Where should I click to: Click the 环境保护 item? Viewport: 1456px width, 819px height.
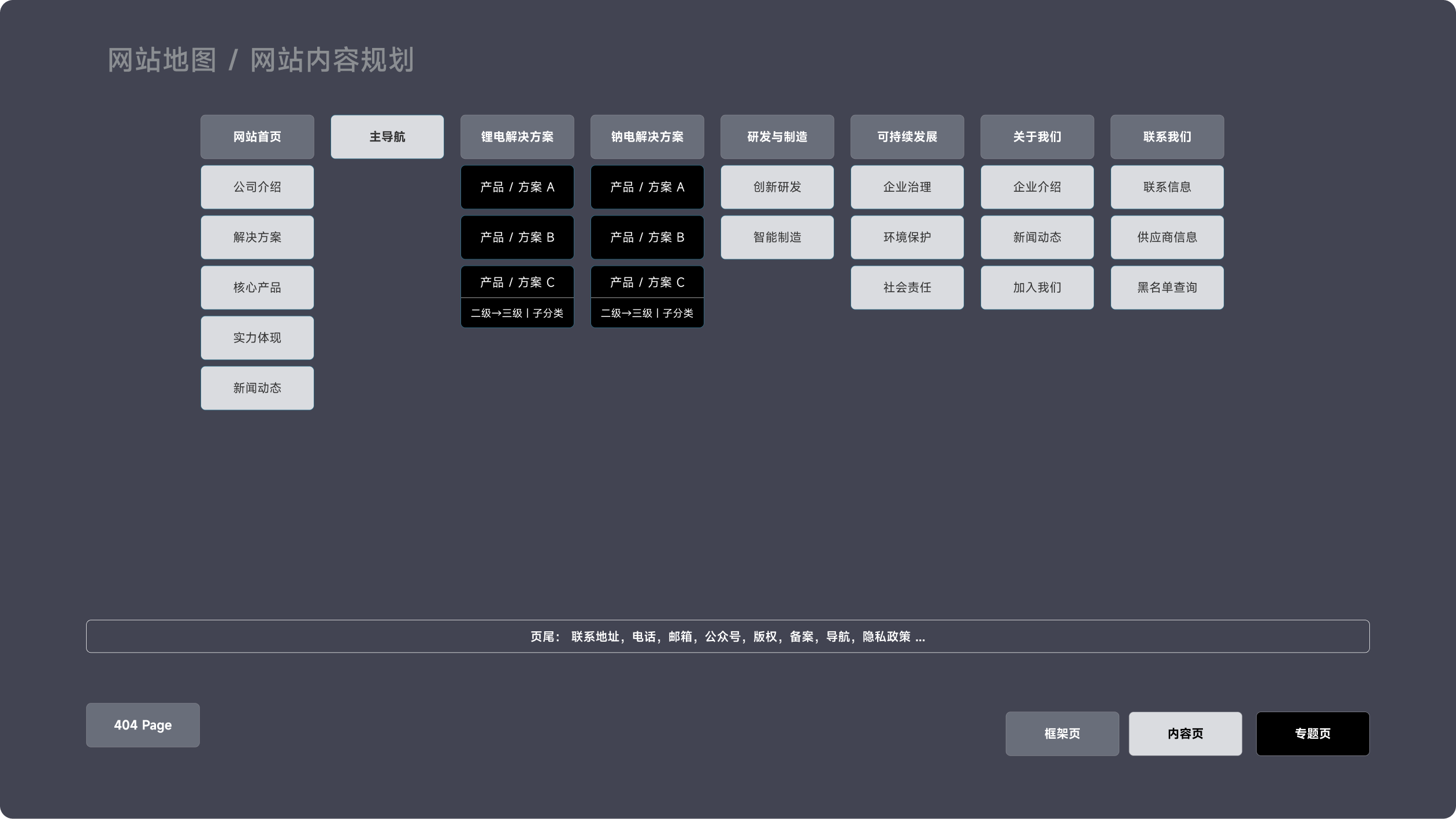coord(907,237)
